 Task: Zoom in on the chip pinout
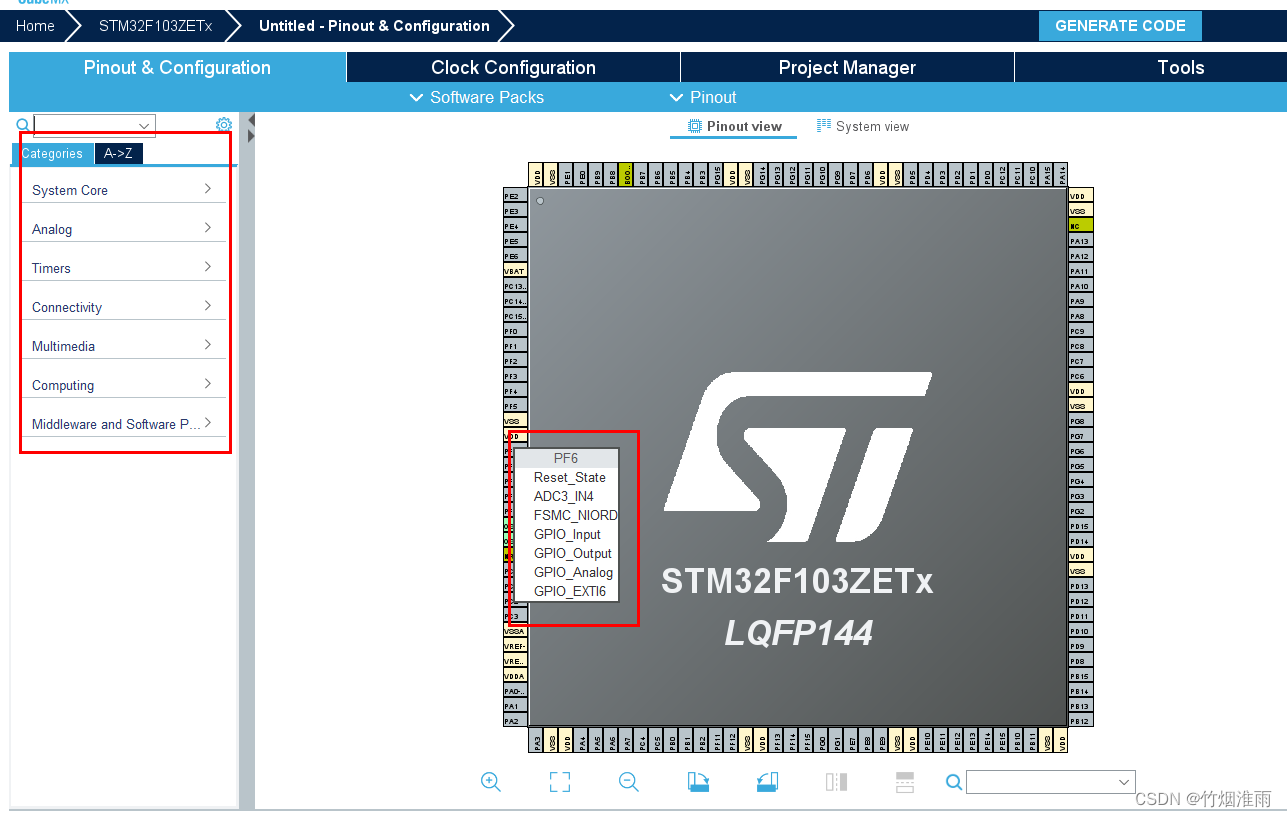[x=491, y=782]
